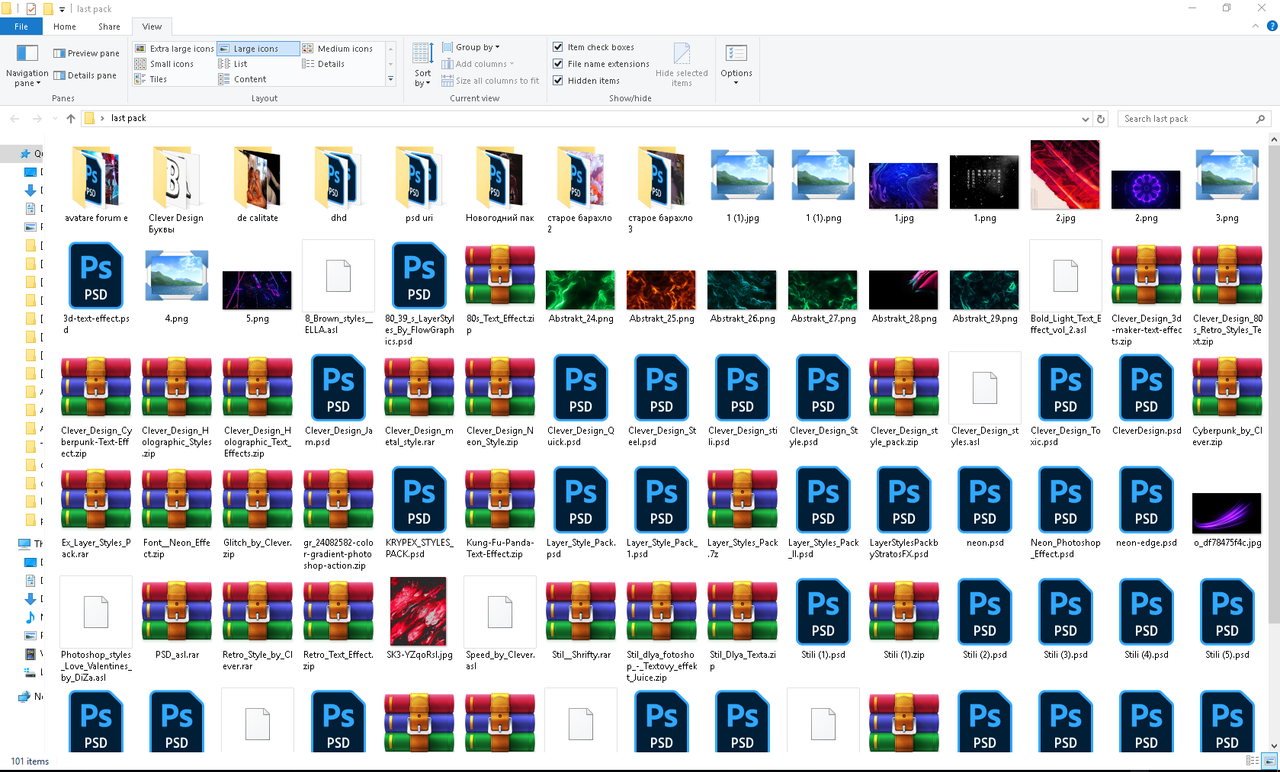Toggle File name extensions checkbox
Screen dimensions: 1280x772
click(601, 64)
